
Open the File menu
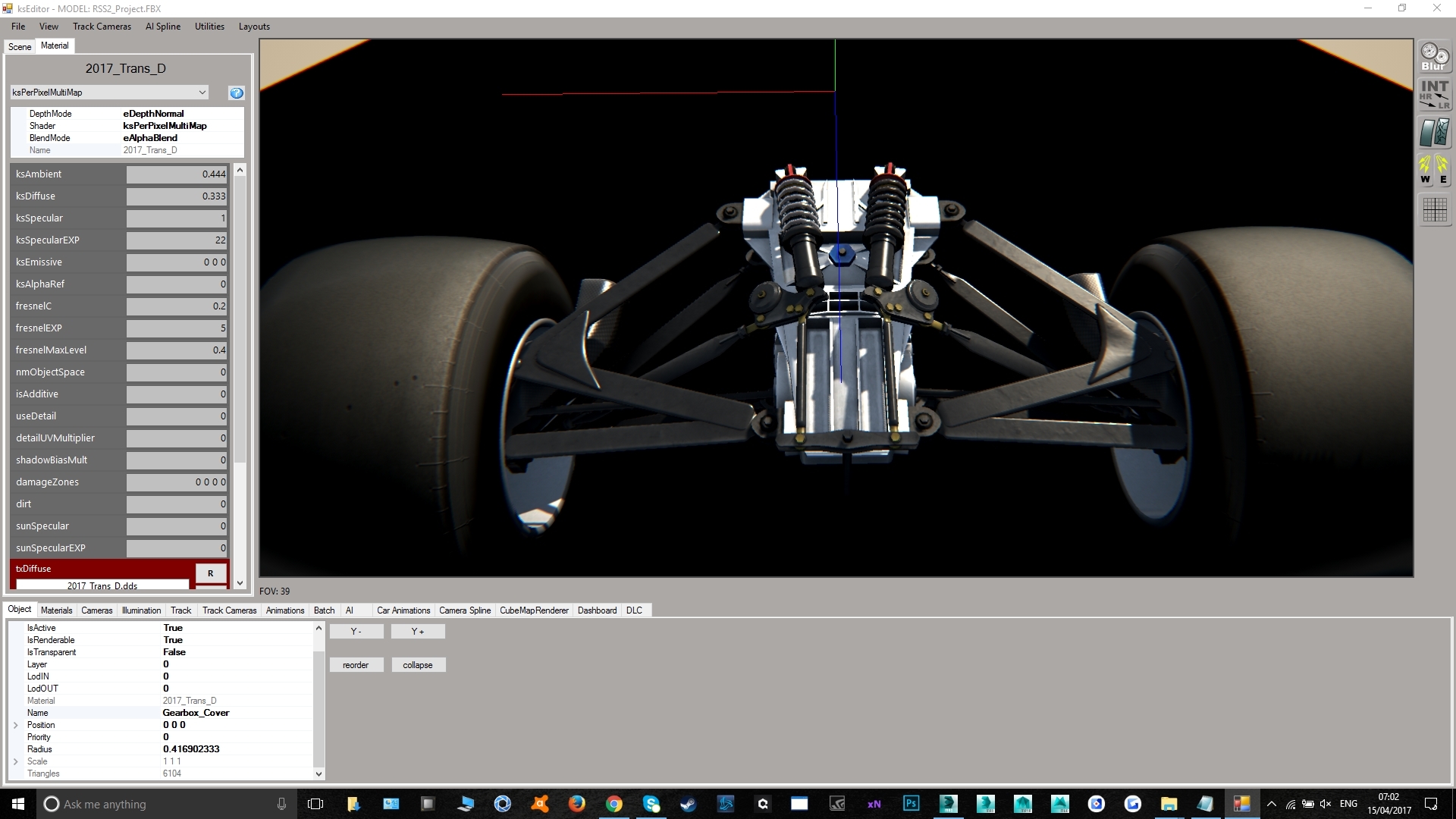pos(18,27)
